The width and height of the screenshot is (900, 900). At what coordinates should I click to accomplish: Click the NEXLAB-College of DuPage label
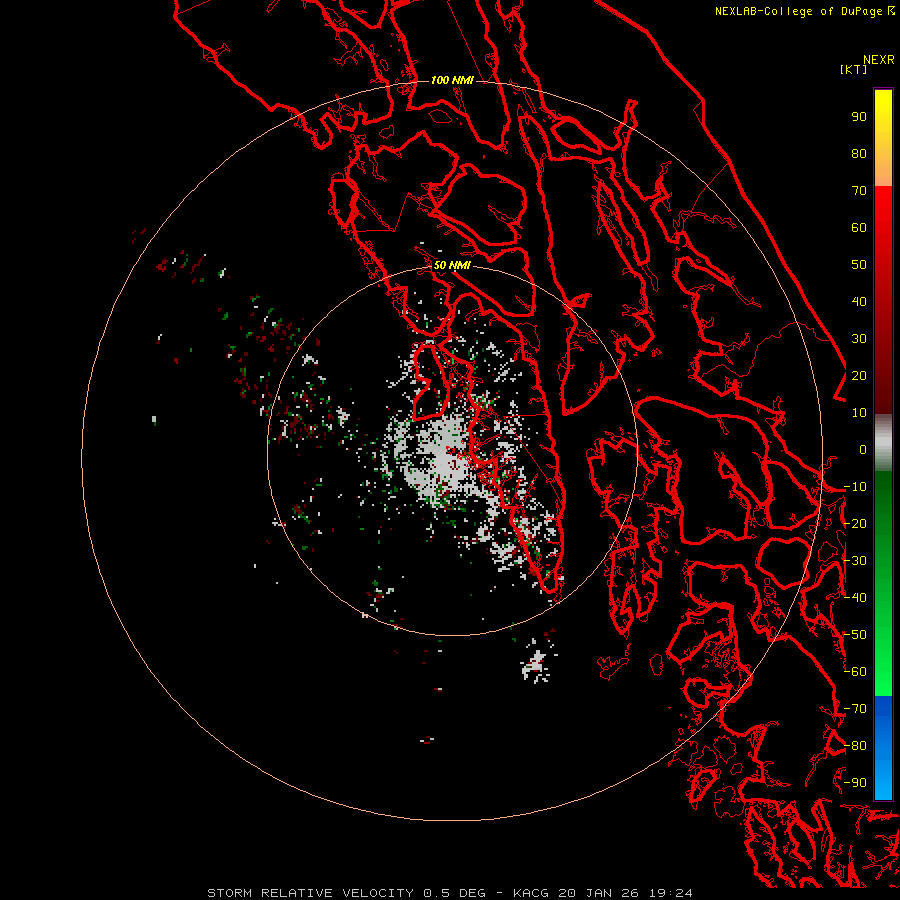click(x=798, y=11)
